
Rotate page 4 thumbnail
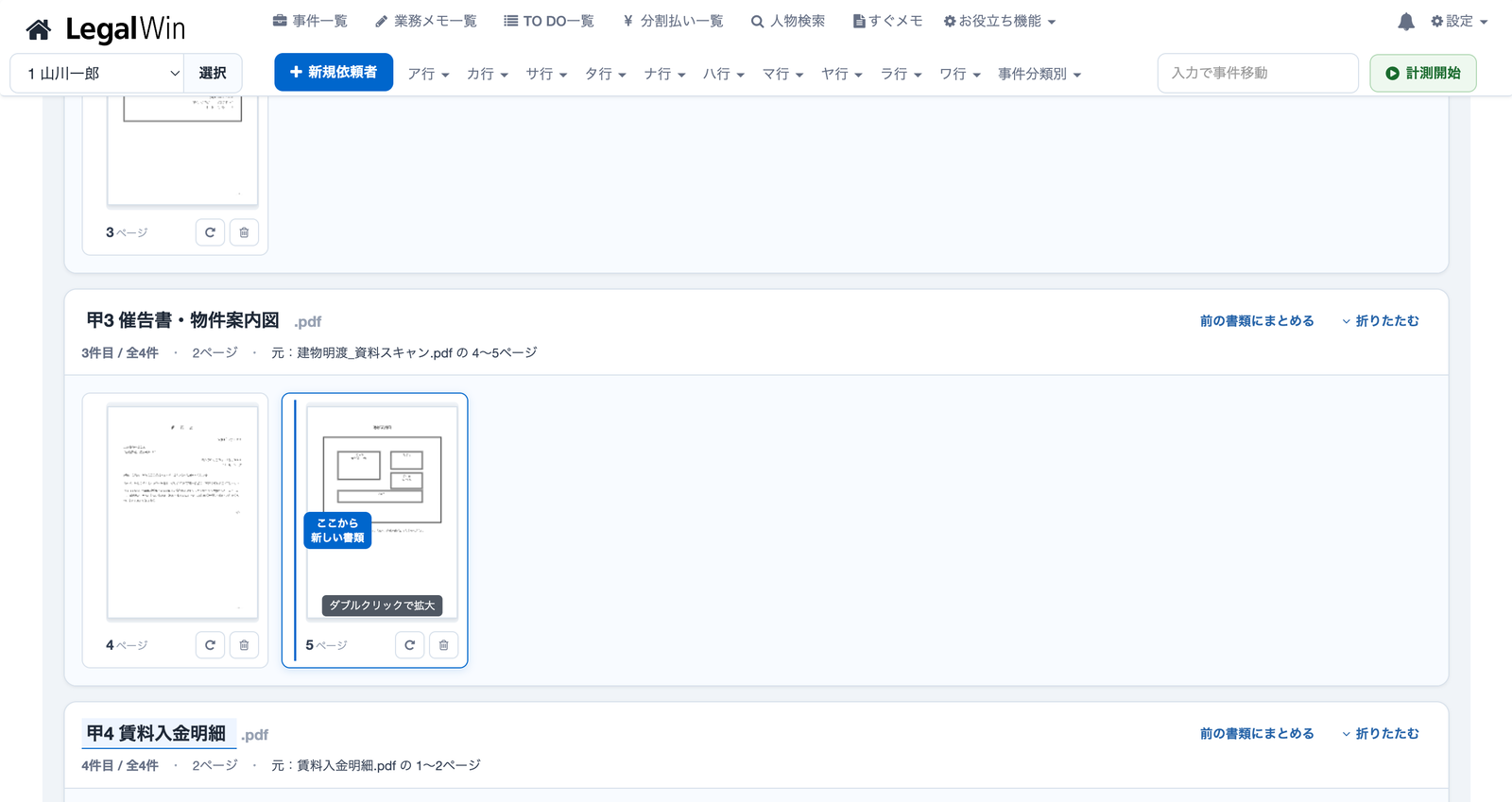tap(210, 645)
